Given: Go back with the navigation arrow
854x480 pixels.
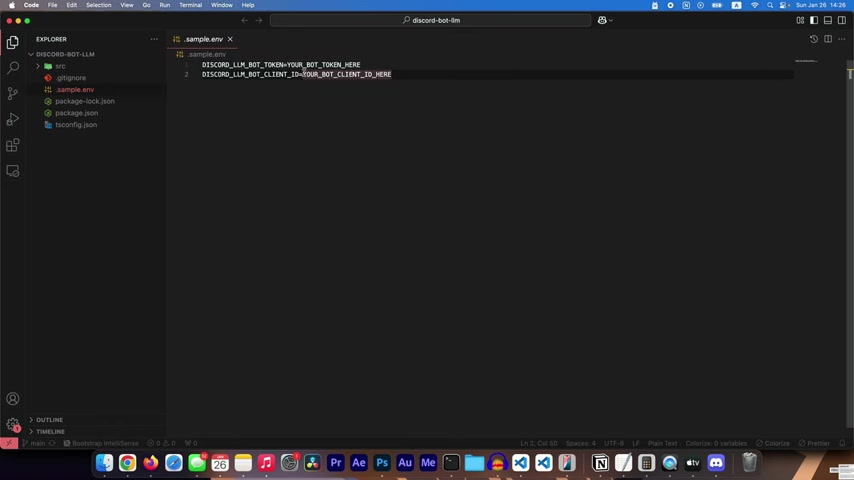Looking at the screenshot, I should pyautogui.click(x=245, y=20).
